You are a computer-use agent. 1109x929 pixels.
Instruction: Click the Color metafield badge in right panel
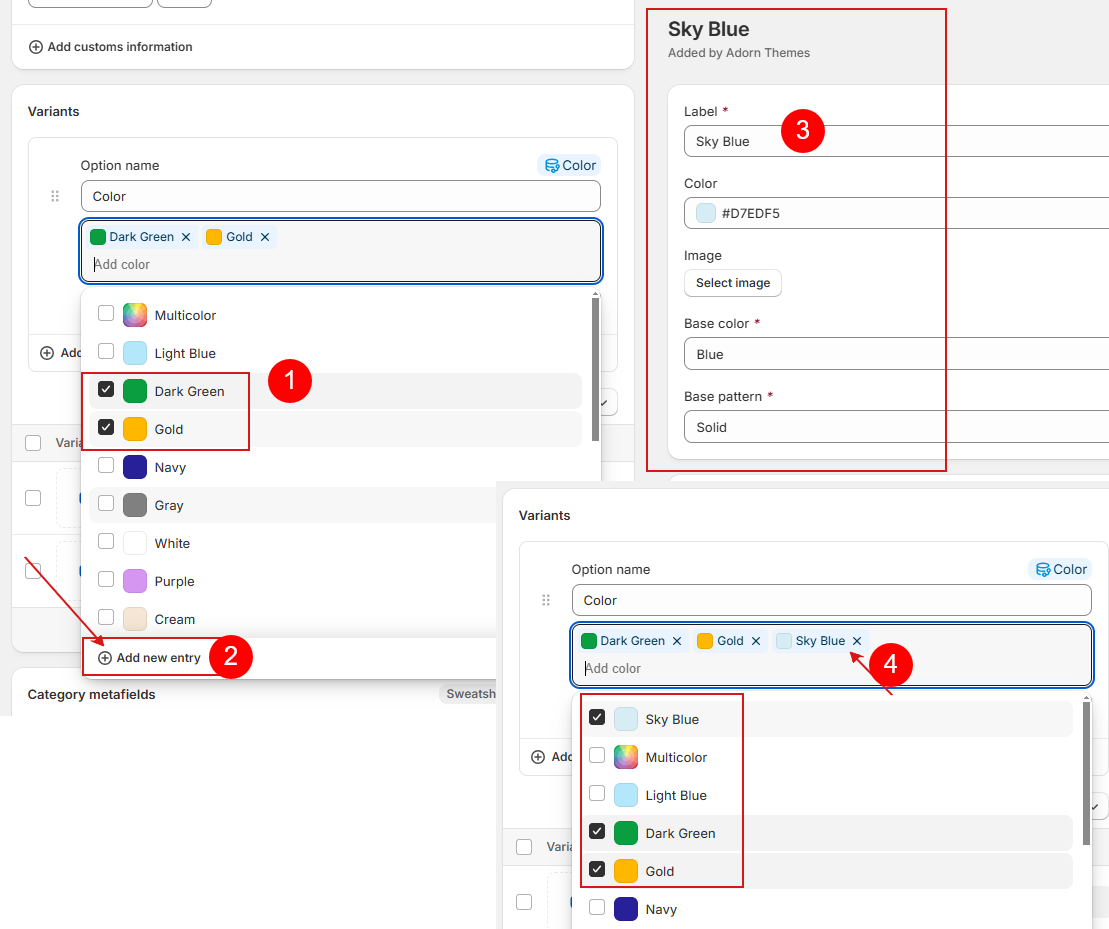click(x=1059, y=570)
